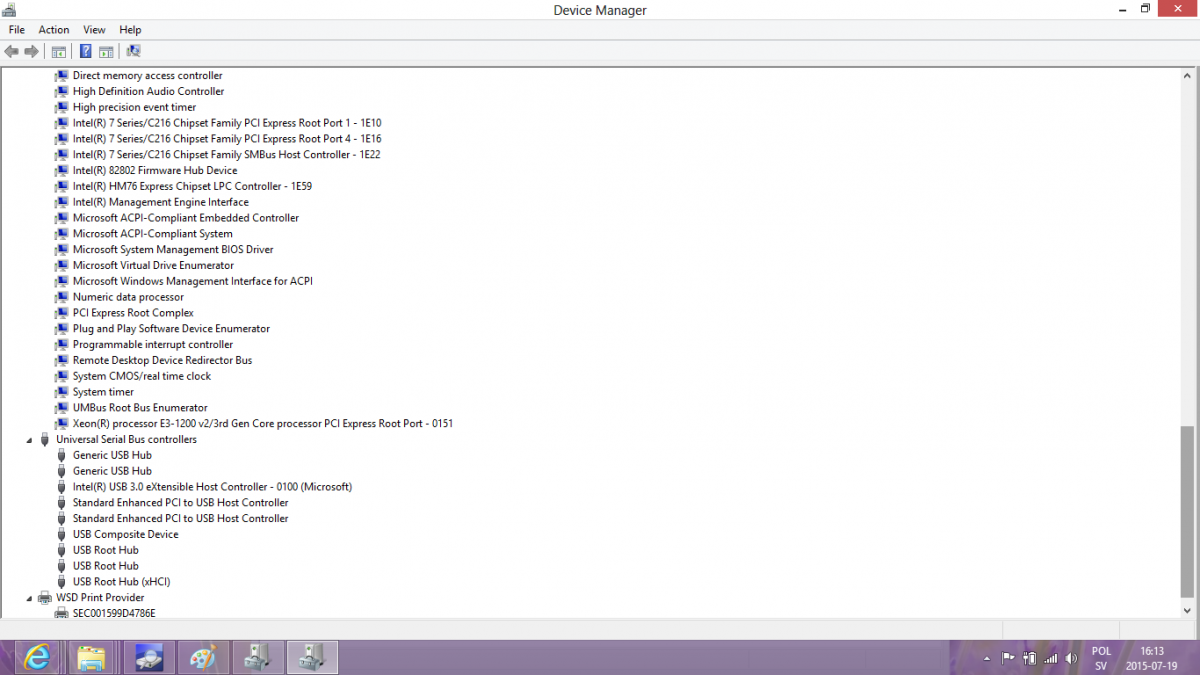Viewport: 1200px width, 675px height.
Task: Open the View menu
Action: [x=94, y=30]
